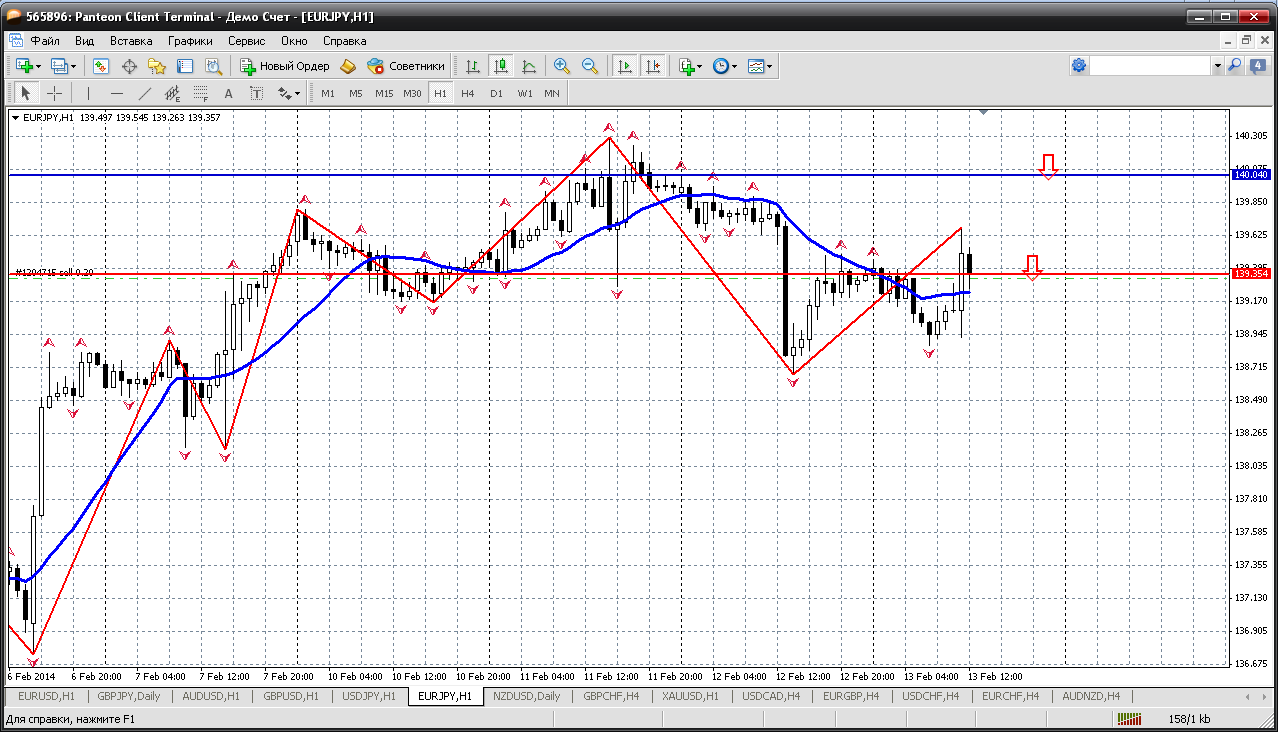Open a new chart window

pyautogui.click(x=23, y=66)
